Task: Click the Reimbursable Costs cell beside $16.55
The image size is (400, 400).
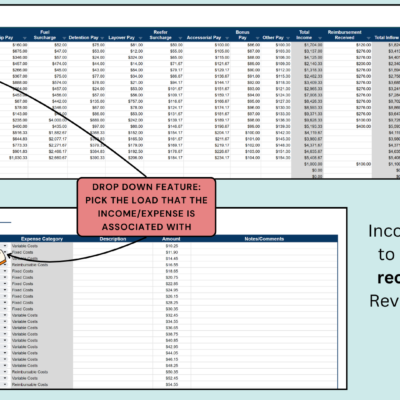Action: coord(41,265)
